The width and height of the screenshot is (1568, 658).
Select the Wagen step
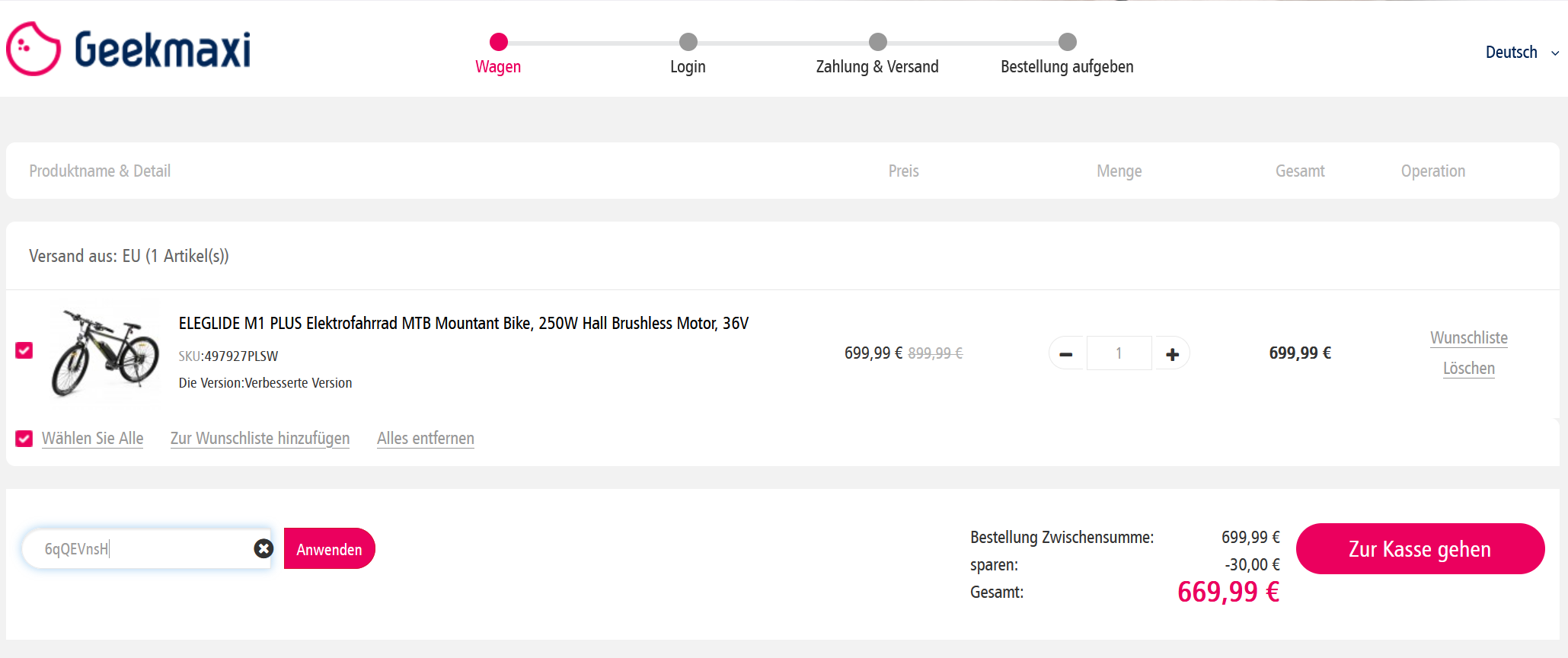click(498, 53)
